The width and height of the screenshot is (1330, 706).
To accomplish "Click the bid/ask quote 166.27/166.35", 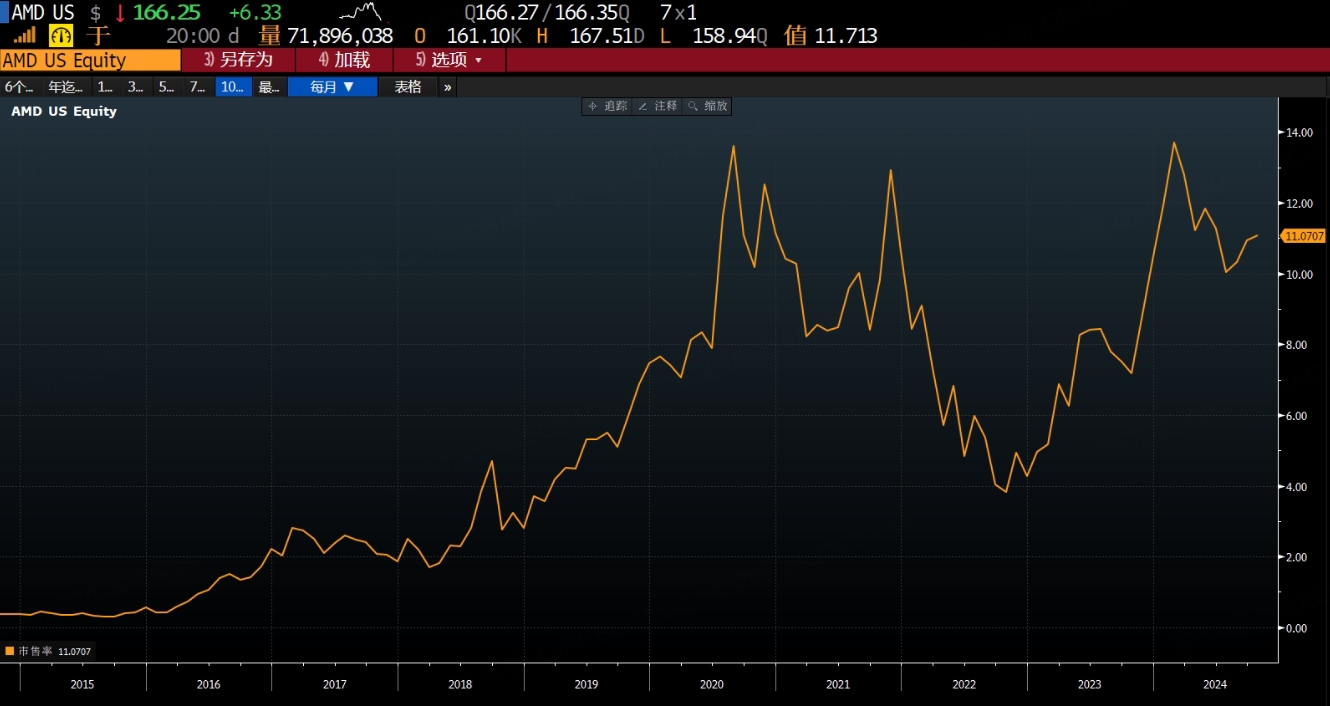I will 548,13.
